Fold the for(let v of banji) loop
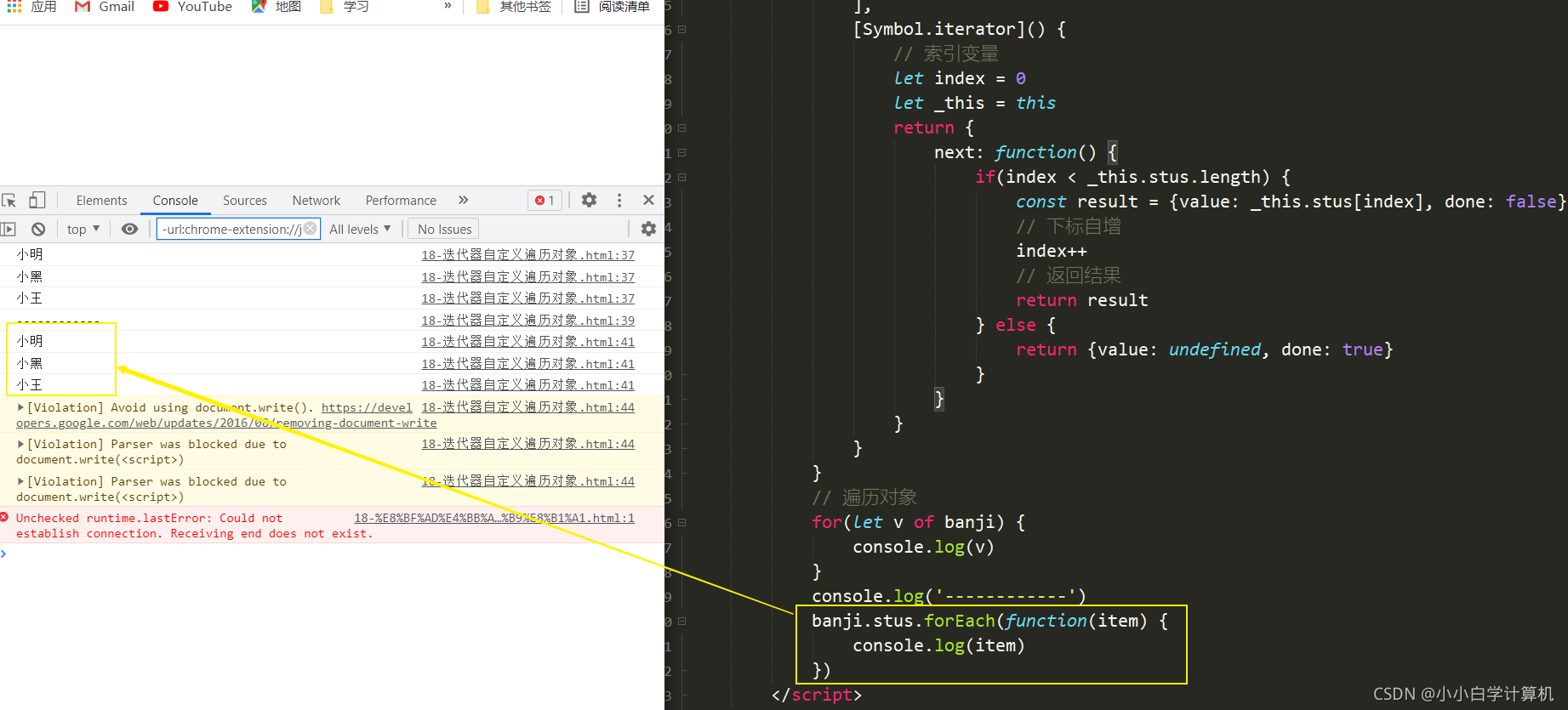 681,523
